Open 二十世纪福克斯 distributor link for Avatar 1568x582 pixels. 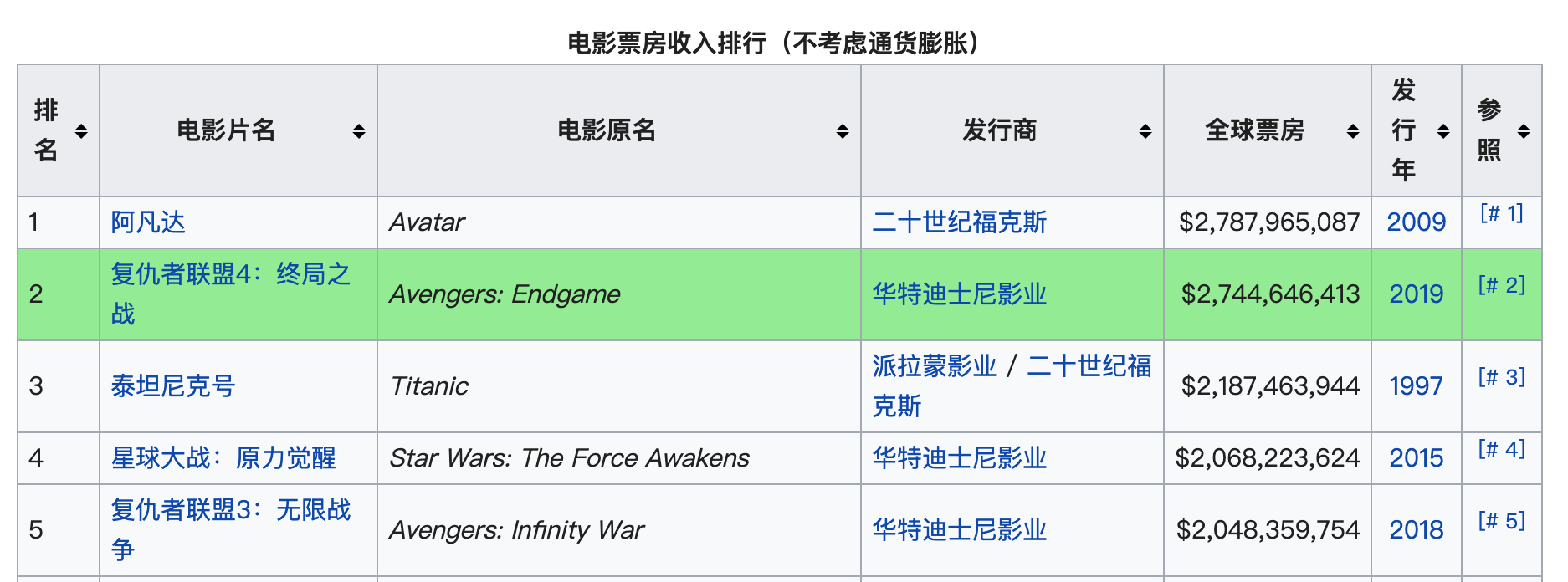click(x=960, y=222)
